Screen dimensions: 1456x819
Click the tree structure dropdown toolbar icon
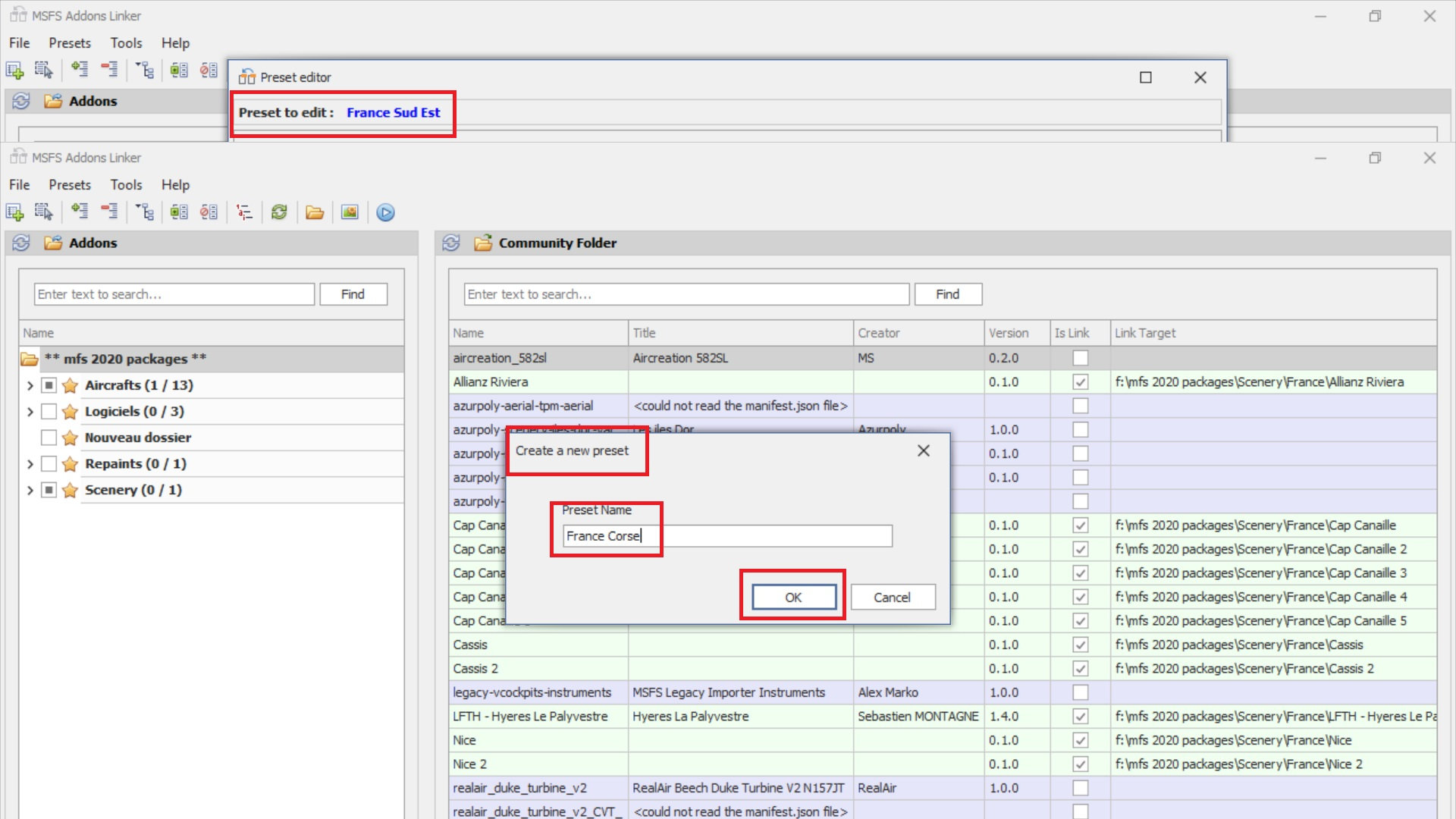[145, 212]
